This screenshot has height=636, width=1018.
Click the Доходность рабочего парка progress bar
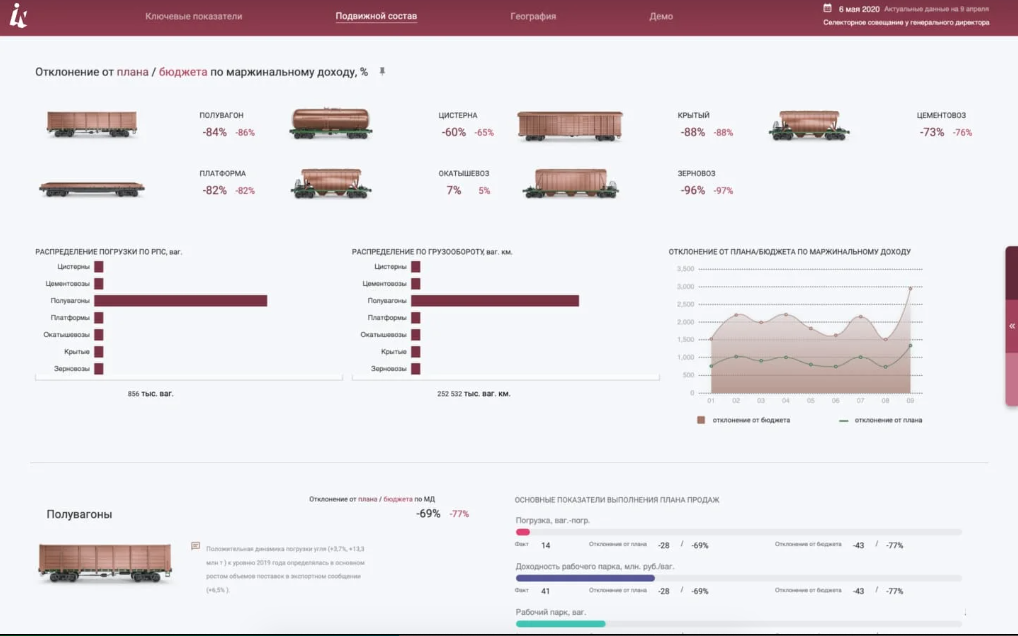click(739, 578)
